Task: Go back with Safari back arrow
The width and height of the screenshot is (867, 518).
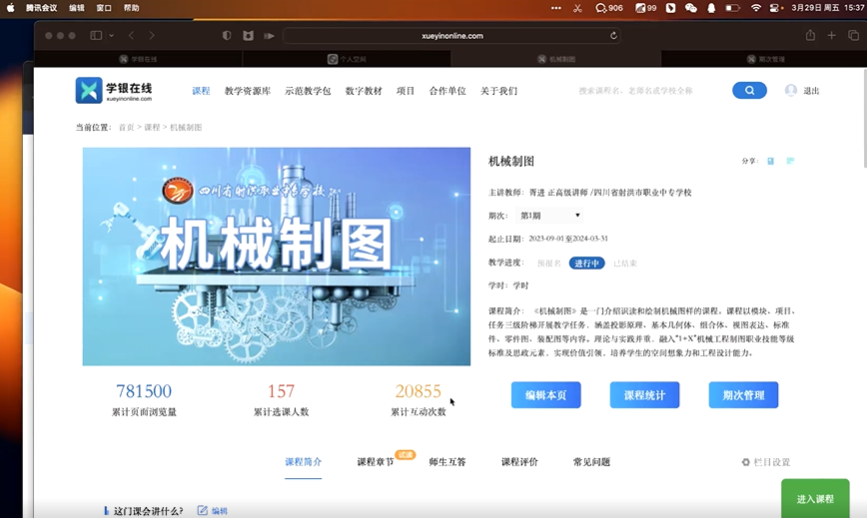Action: pos(132,35)
